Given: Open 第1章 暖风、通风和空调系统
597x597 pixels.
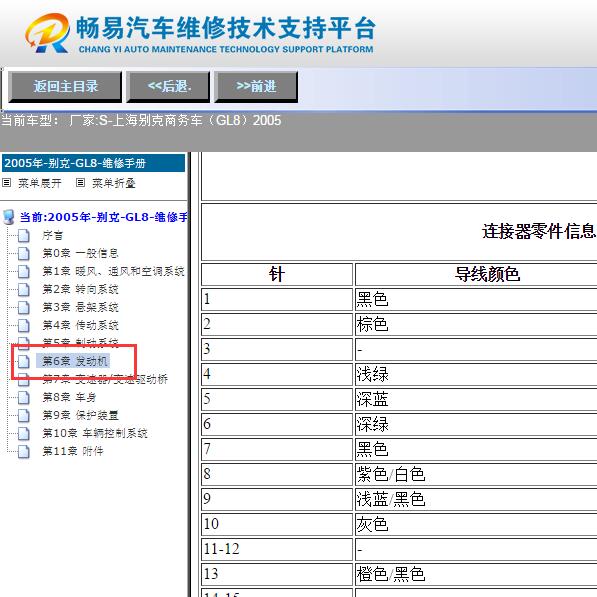Looking at the screenshot, I should (x=113, y=271).
